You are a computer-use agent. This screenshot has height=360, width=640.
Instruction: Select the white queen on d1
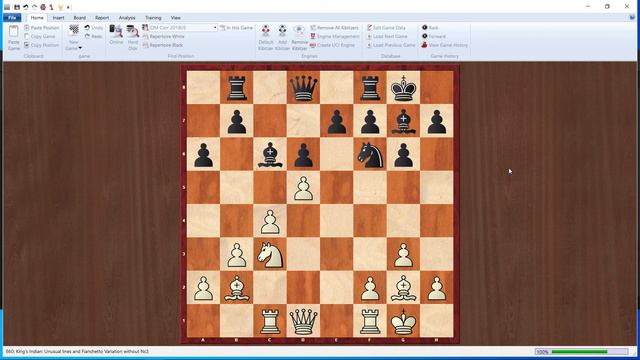pyautogui.click(x=303, y=321)
